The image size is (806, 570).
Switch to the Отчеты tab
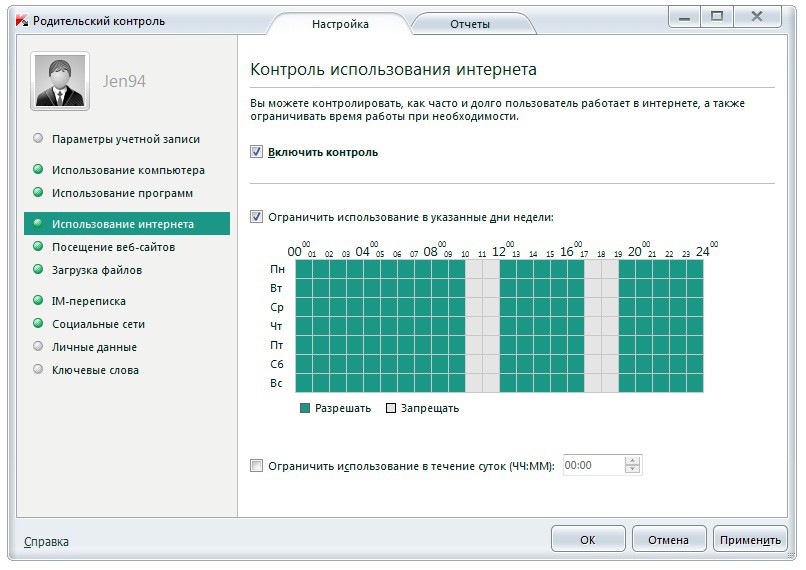[x=469, y=24]
